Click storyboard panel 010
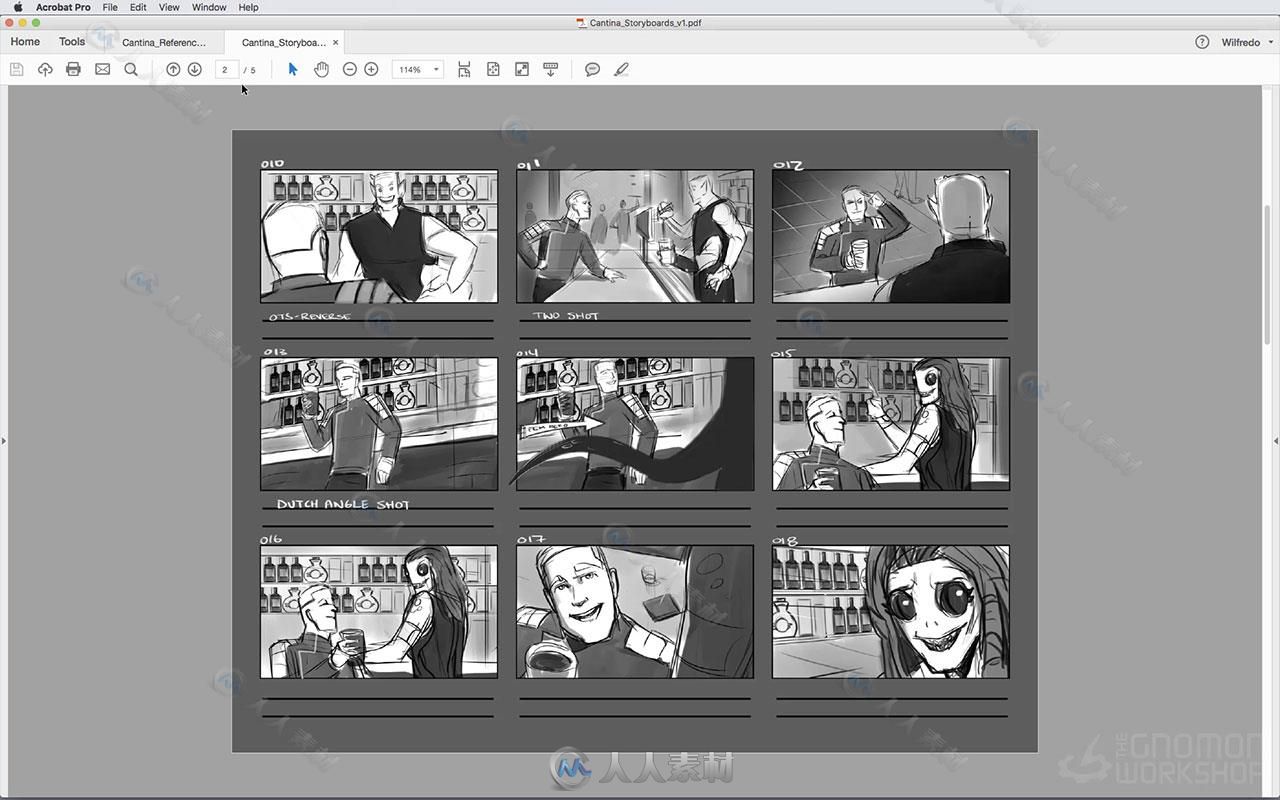This screenshot has width=1280, height=800. (x=379, y=236)
